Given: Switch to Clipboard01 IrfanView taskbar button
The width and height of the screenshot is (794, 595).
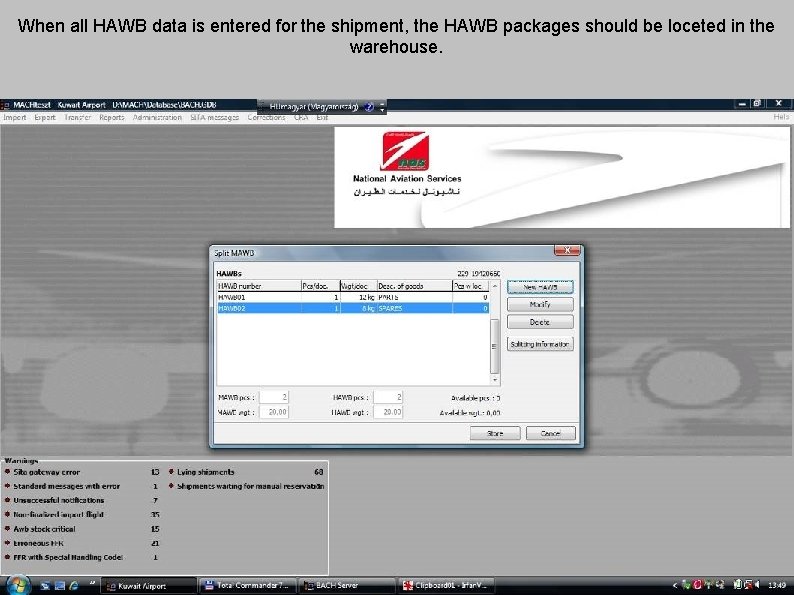Looking at the screenshot, I should click(446, 586).
